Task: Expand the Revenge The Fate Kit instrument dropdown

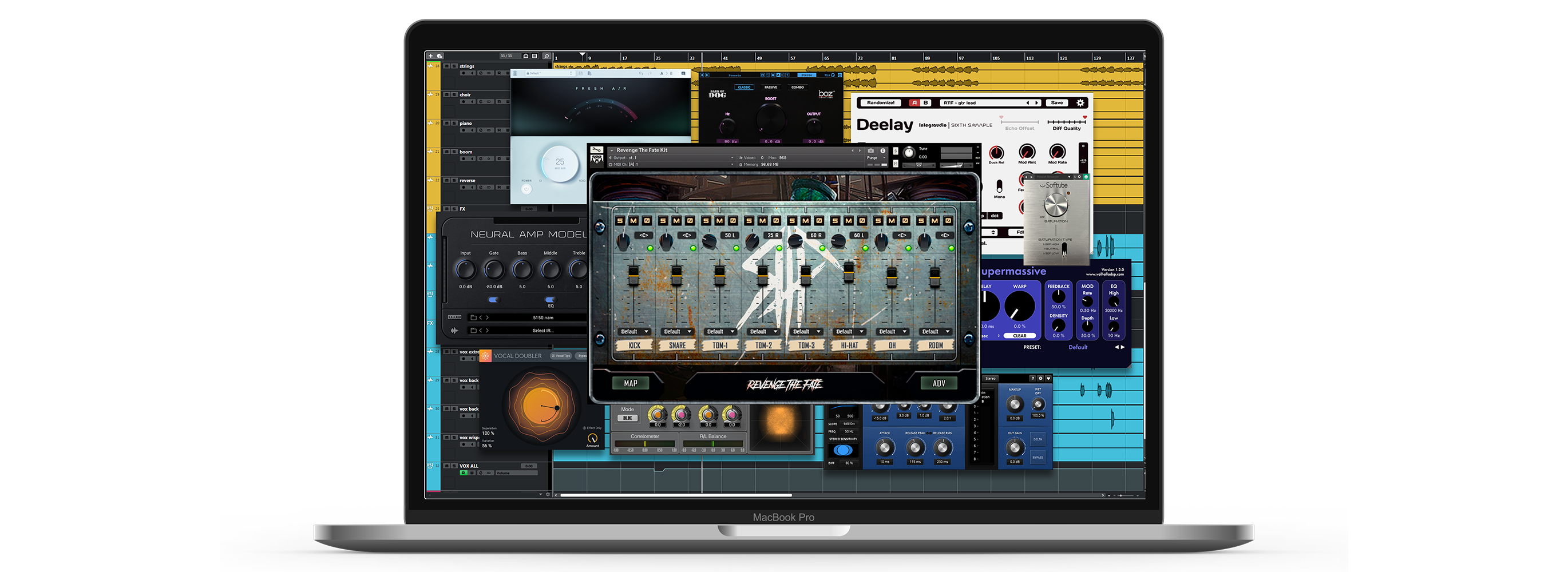Action: click(612, 150)
